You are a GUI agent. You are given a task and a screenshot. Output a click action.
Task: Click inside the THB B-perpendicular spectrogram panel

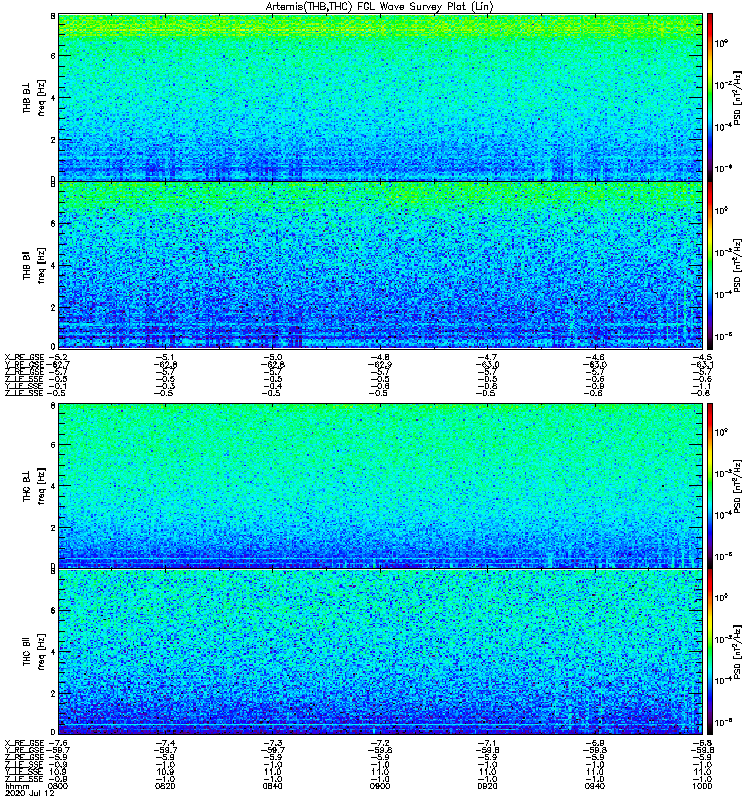click(x=380, y=97)
